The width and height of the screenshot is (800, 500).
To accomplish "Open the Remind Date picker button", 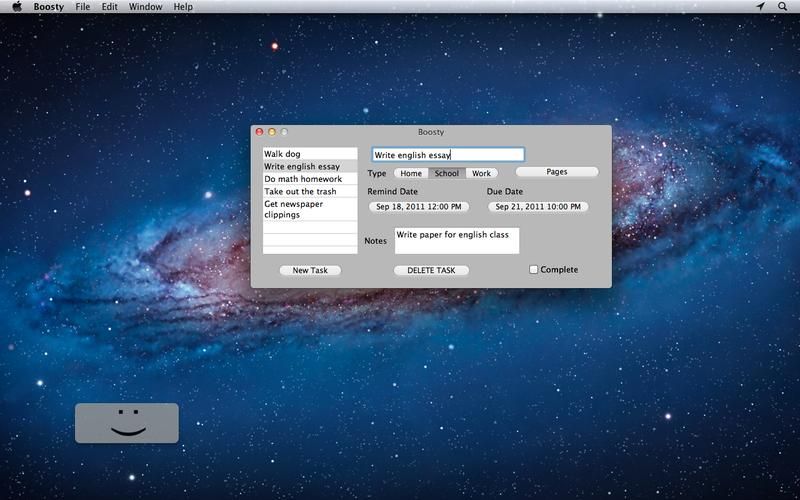I will click(419, 207).
